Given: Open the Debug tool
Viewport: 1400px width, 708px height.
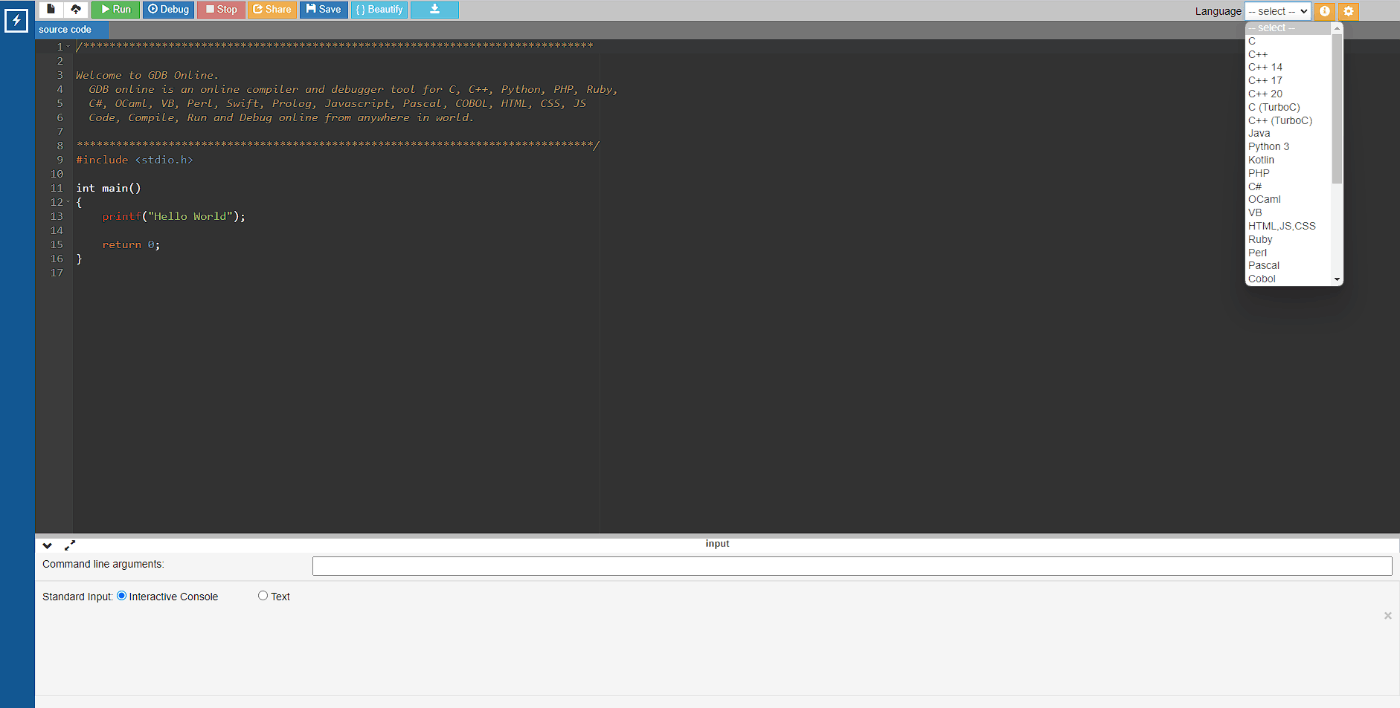Looking at the screenshot, I should click(x=168, y=9).
